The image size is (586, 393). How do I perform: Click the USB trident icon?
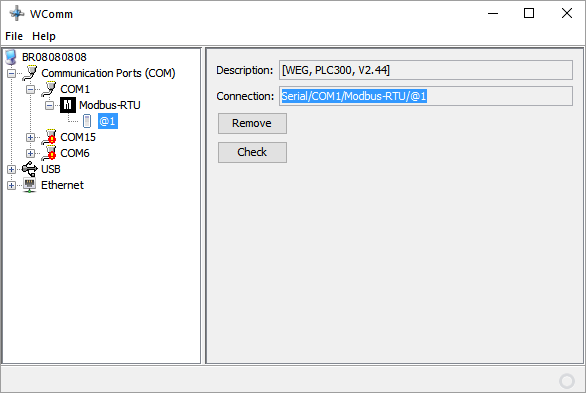[30, 169]
